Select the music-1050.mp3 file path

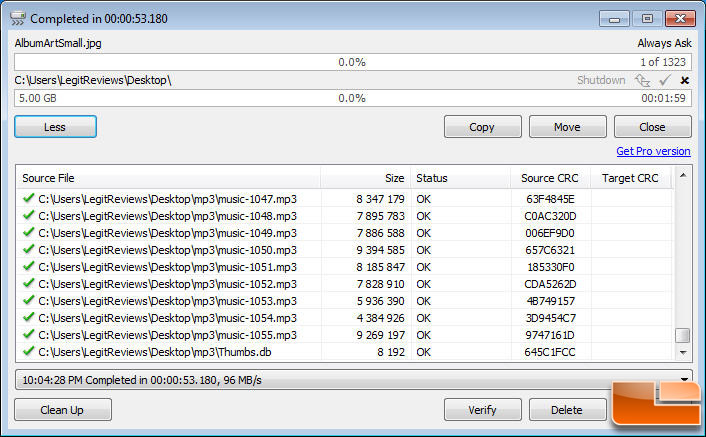point(167,250)
